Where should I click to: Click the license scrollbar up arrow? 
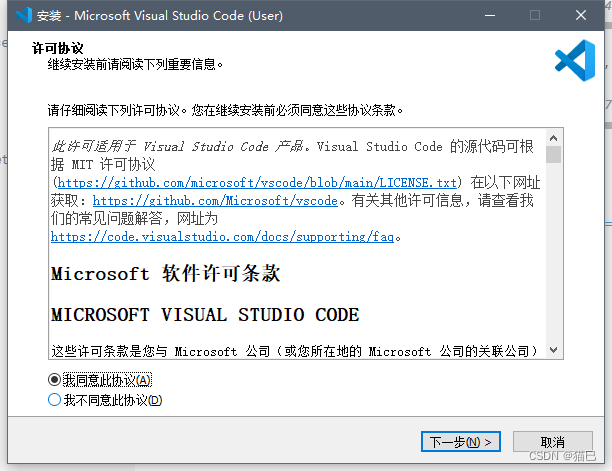[553, 138]
